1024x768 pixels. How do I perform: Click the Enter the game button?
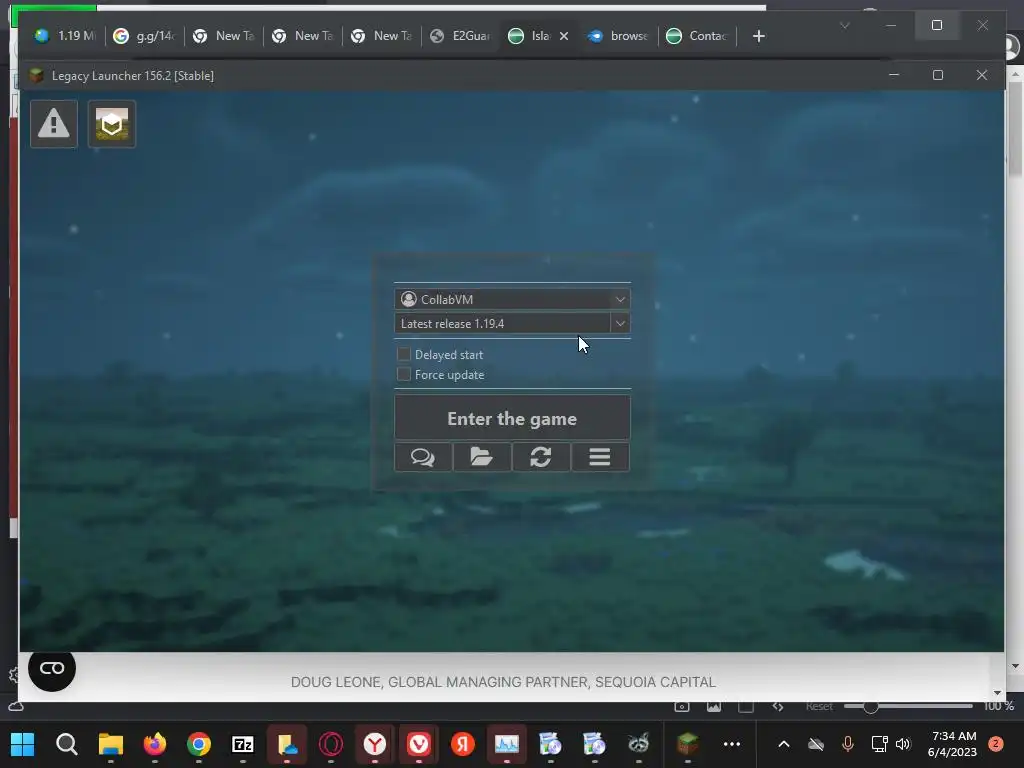(512, 418)
